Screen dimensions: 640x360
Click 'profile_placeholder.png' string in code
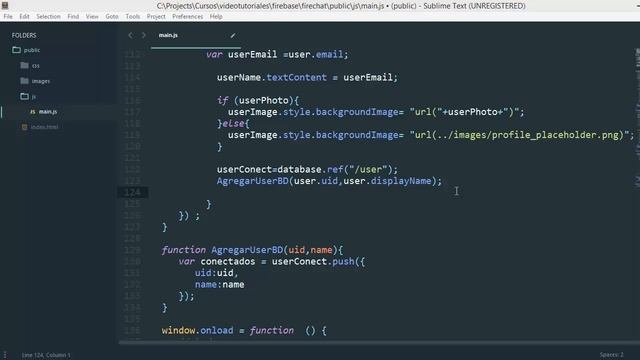(x=555, y=135)
